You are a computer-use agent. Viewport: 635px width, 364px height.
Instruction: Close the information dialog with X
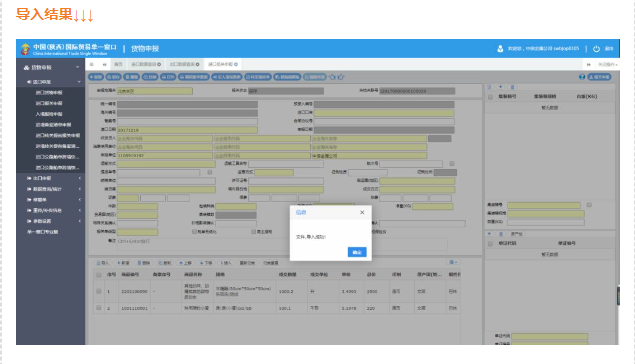point(362,212)
